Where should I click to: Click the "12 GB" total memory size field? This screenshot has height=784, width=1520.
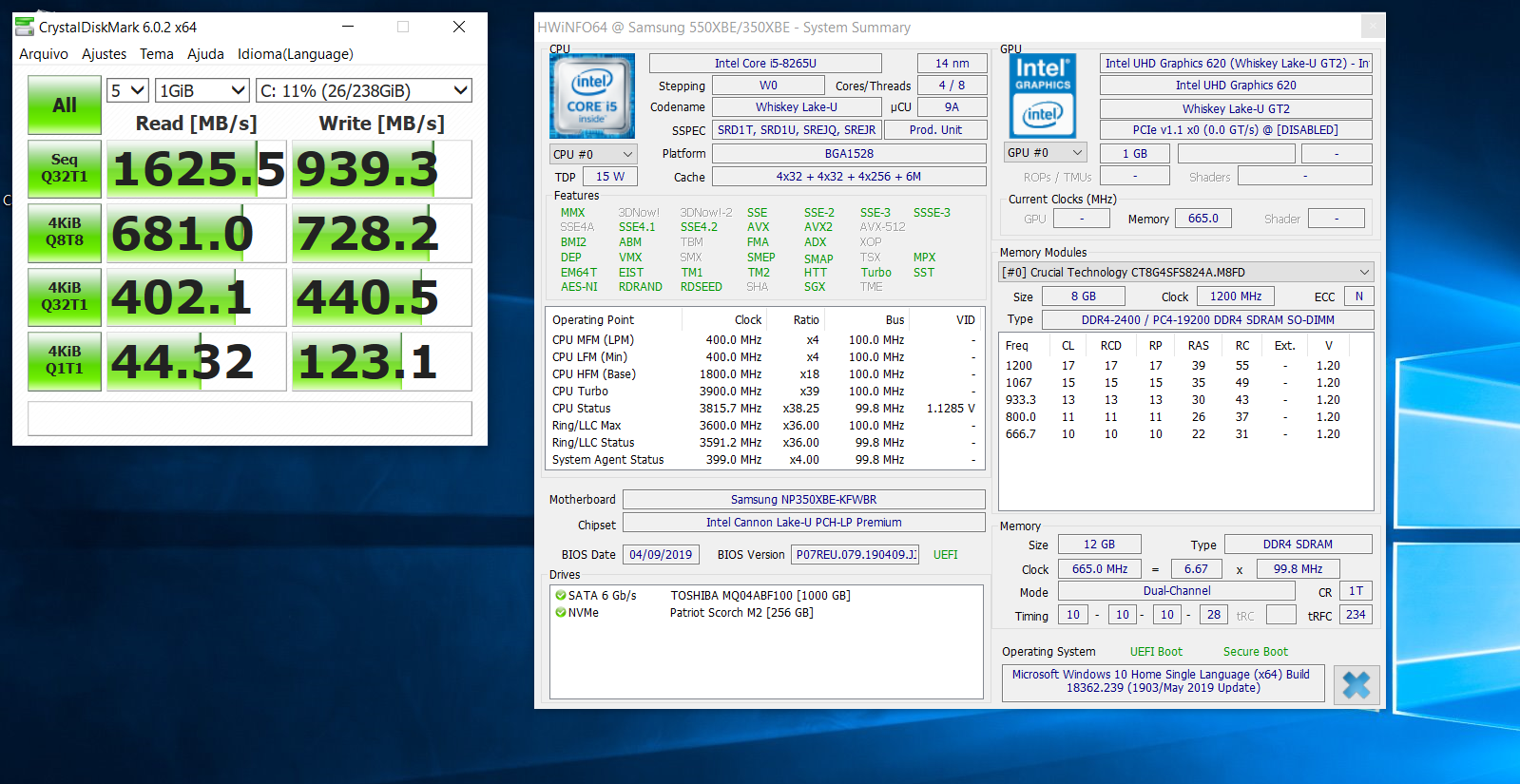click(1100, 545)
